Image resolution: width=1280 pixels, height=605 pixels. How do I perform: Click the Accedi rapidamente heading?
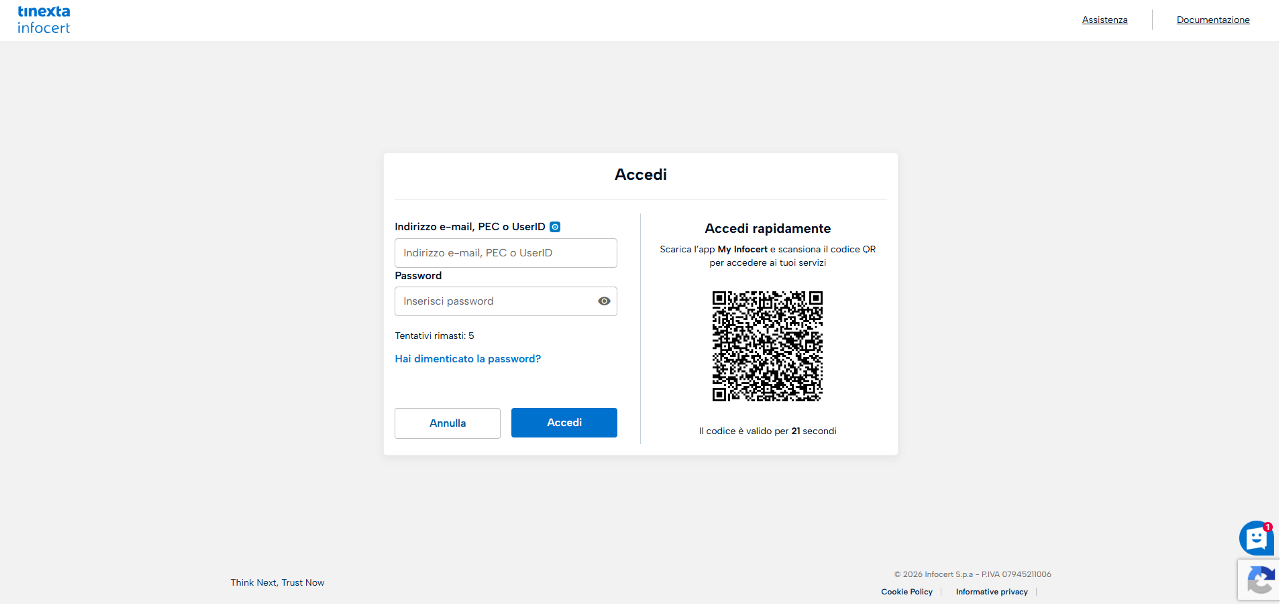(x=768, y=229)
